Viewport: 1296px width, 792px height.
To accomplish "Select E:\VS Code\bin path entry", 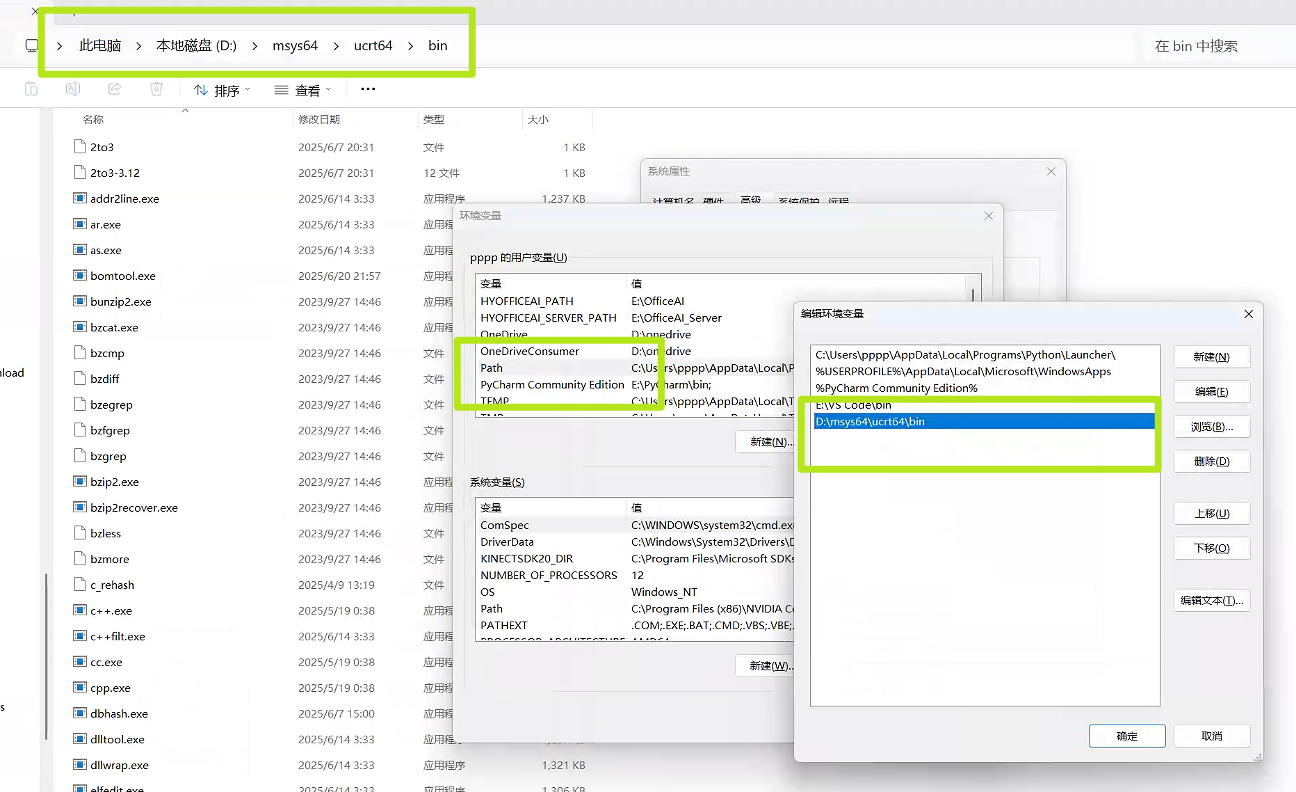I will click(x=984, y=404).
